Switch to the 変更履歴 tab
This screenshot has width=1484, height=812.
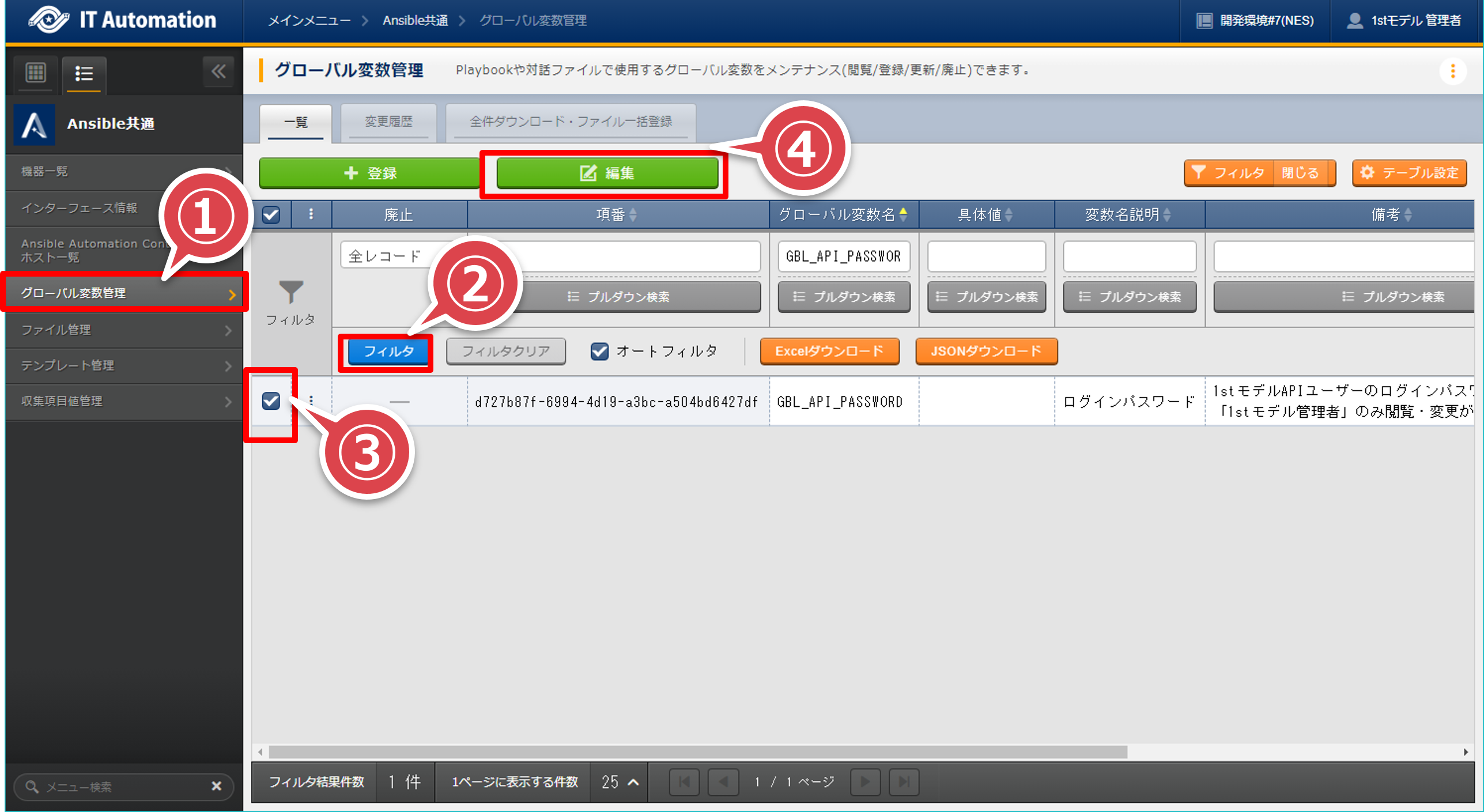[388, 122]
